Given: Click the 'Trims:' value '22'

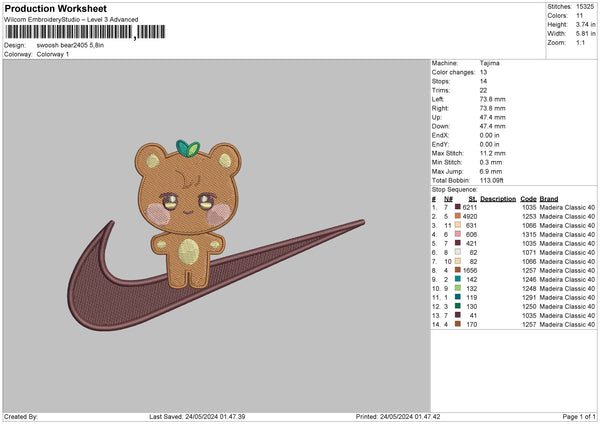Looking at the screenshot, I should [483, 90].
